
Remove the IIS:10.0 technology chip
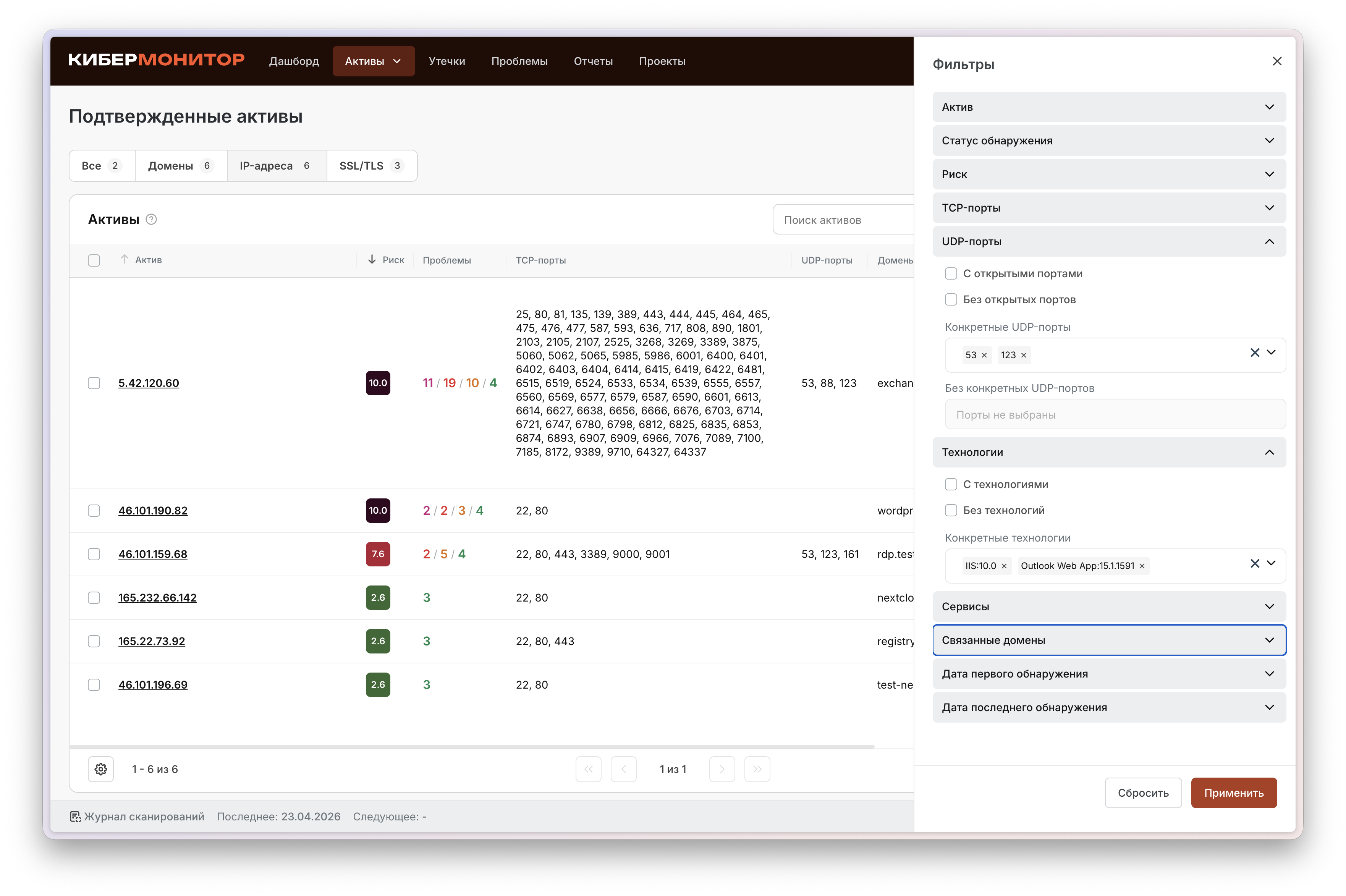[x=1004, y=566]
